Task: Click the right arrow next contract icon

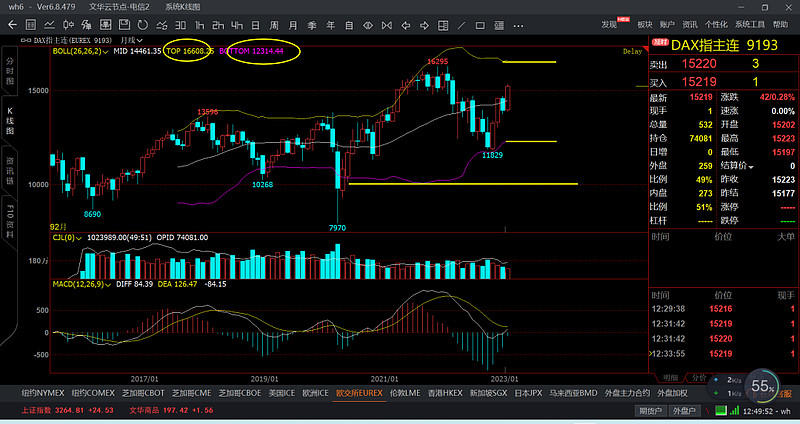Action: point(424,25)
